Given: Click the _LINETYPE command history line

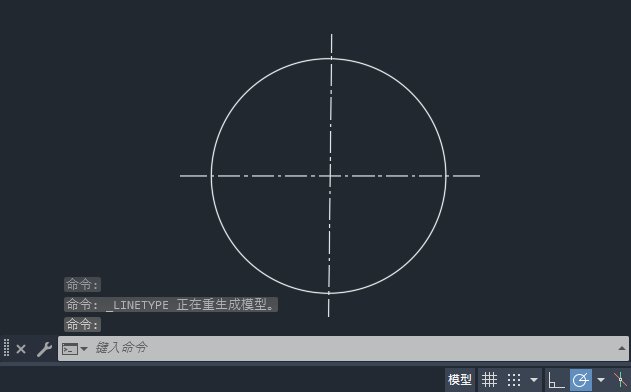Looking at the screenshot, I should coord(171,305).
